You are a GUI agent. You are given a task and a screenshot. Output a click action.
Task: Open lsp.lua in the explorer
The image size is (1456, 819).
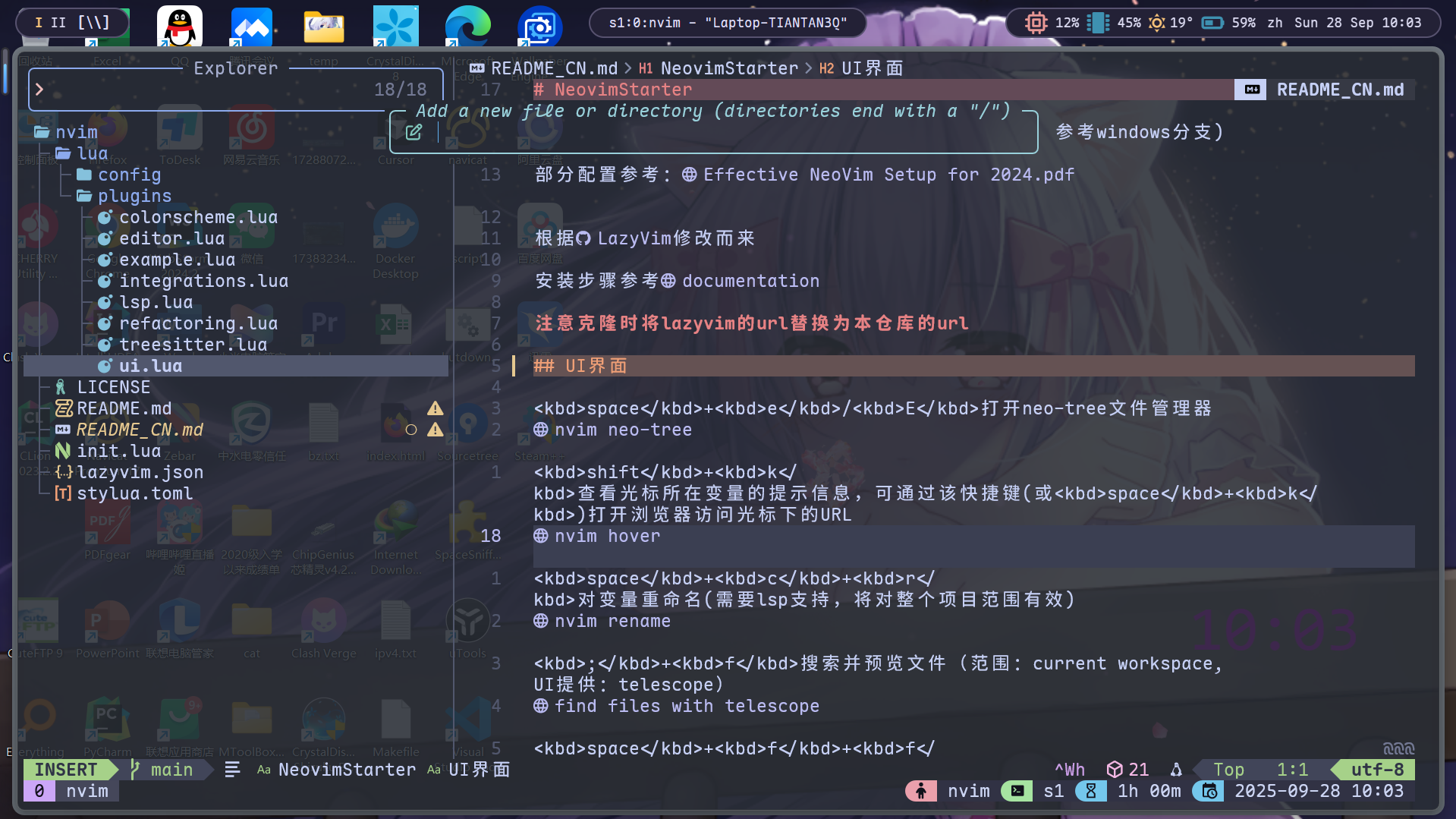click(x=156, y=302)
